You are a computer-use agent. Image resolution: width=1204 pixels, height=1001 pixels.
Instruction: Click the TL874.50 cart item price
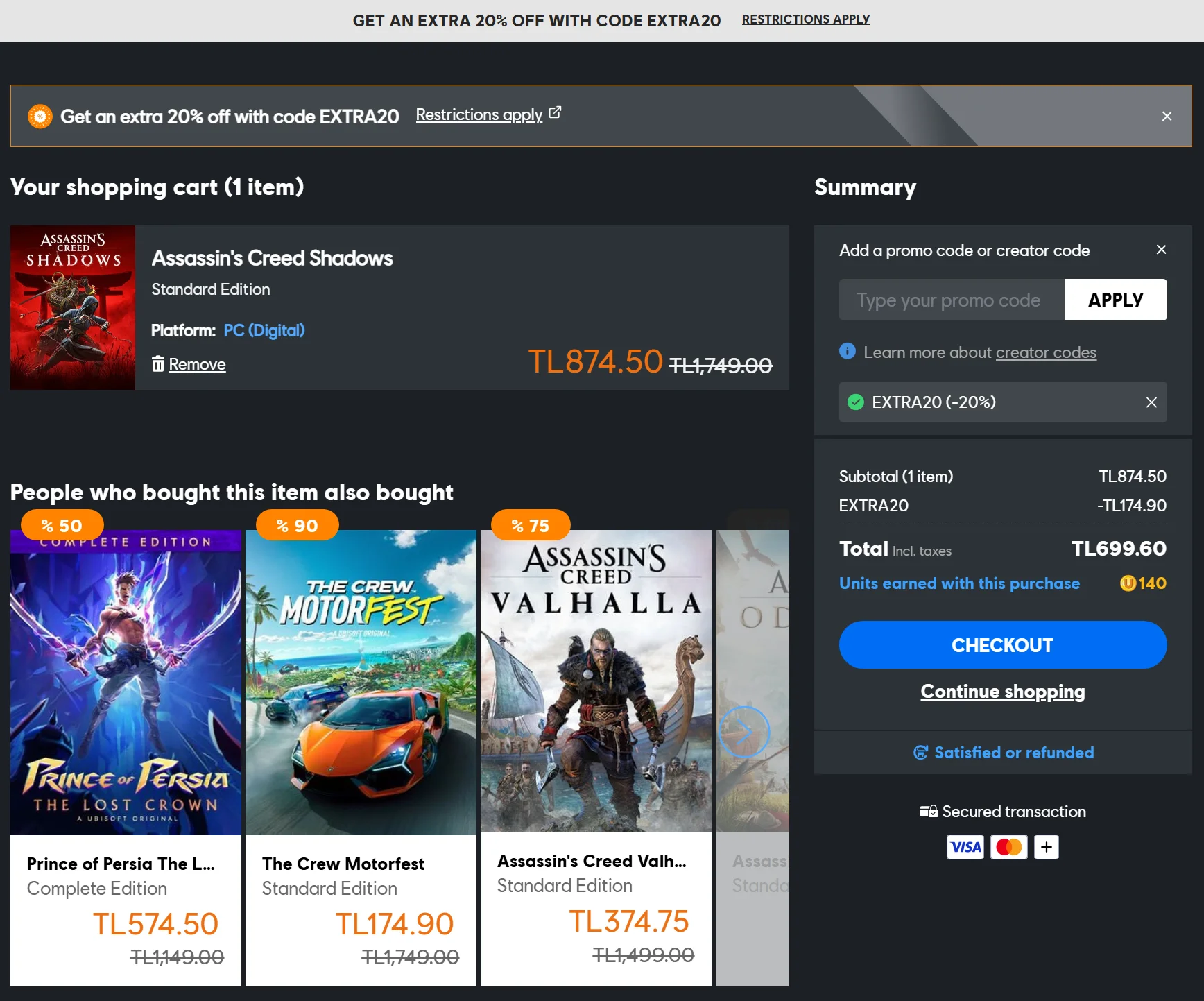tap(595, 361)
